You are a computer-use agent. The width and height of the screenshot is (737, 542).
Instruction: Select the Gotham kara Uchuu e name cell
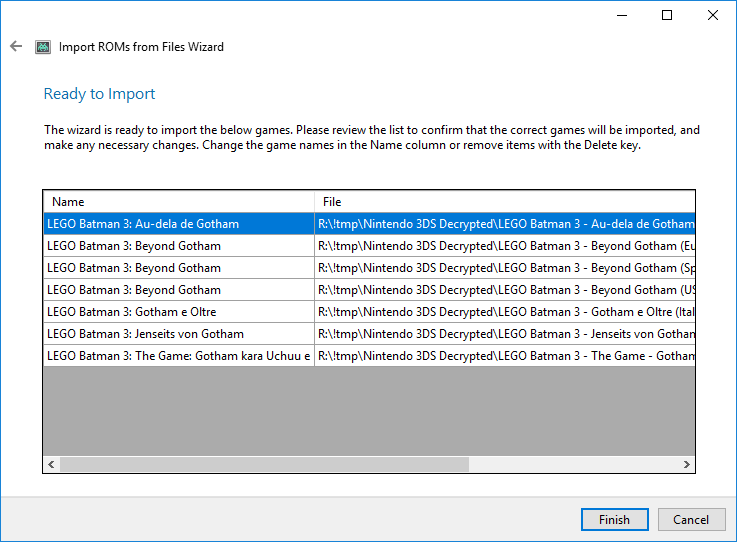pos(179,356)
